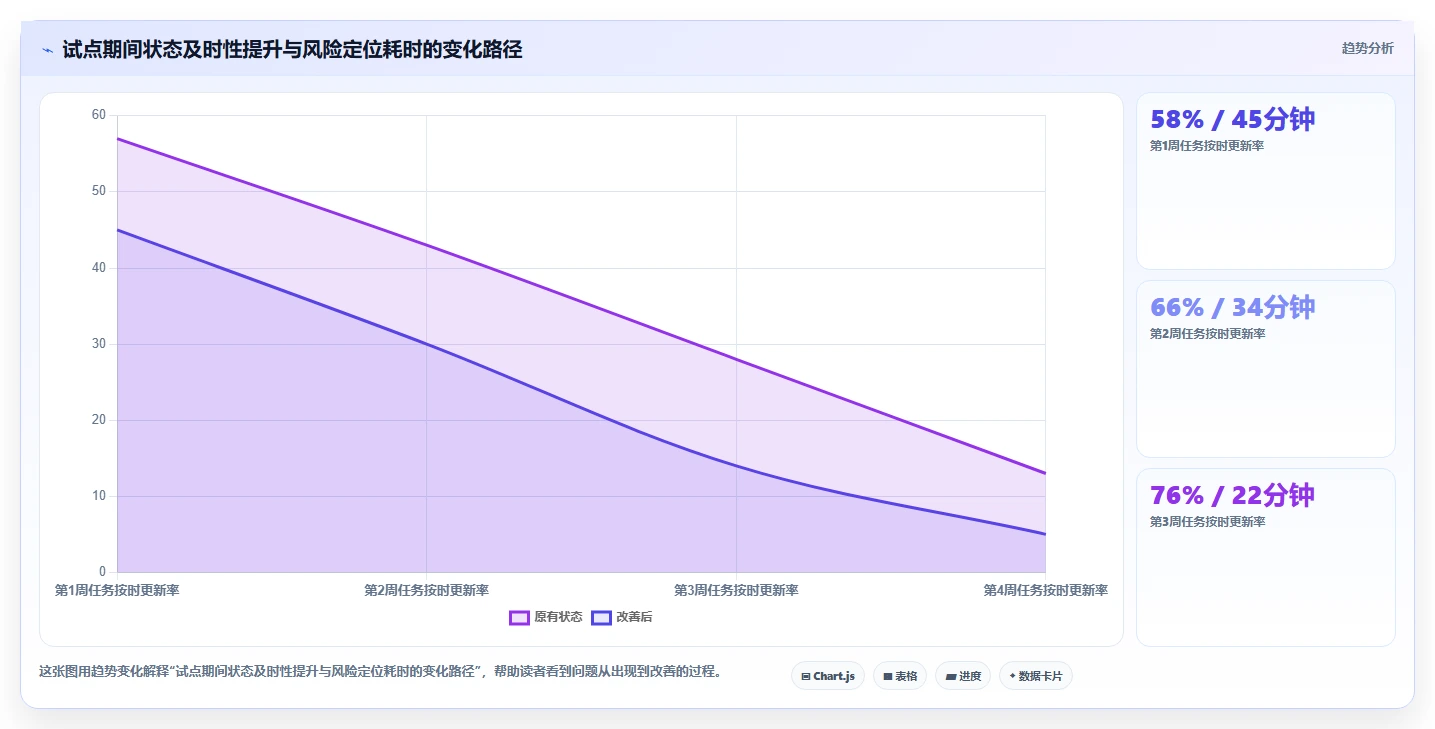Click the trend icon beside the header title
The width and height of the screenshot is (1435, 729).
(48, 50)
